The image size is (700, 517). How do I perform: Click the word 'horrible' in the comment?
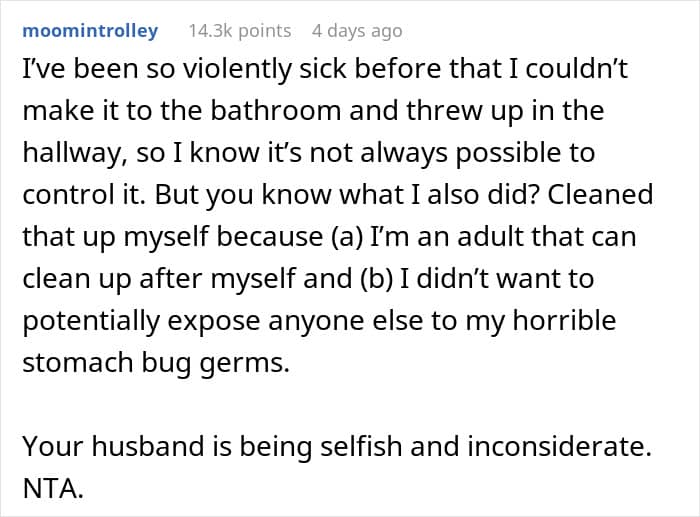[564, 320]
